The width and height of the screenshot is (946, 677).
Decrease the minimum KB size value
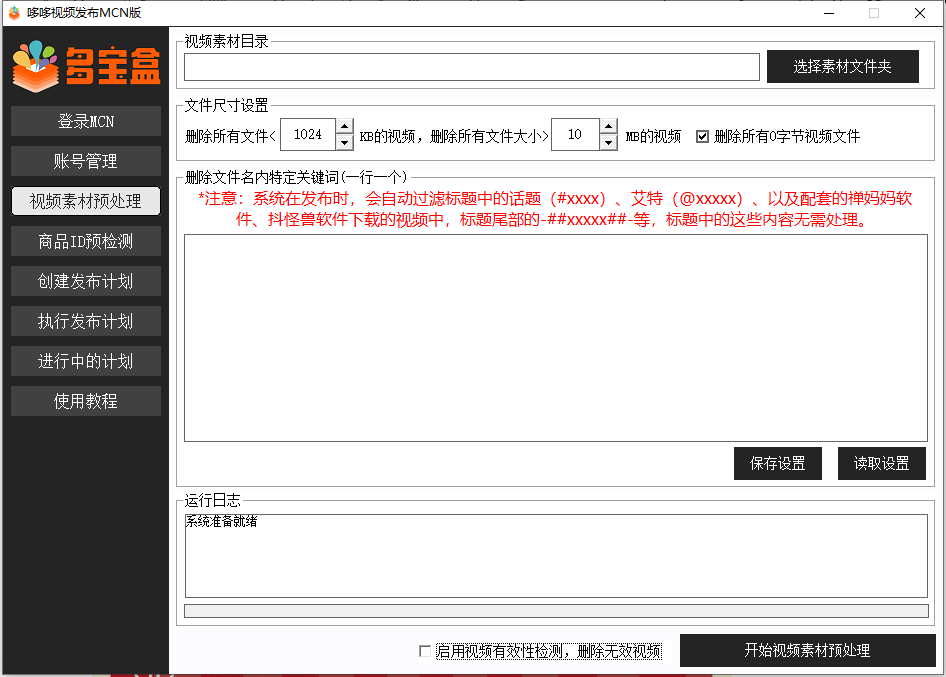click(344, 142)
